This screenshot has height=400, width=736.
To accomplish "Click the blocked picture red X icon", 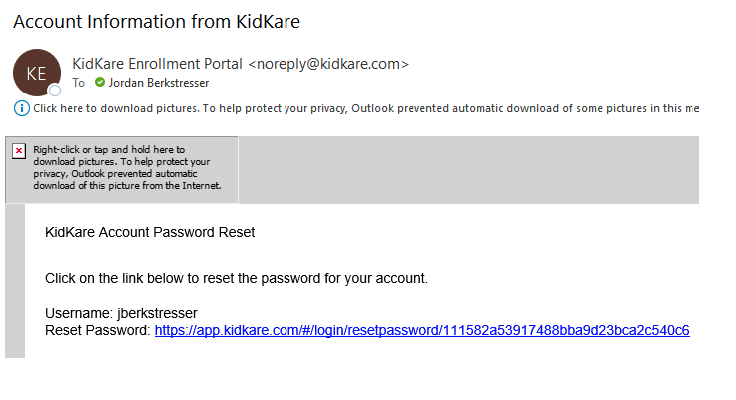I will (19, 151).
